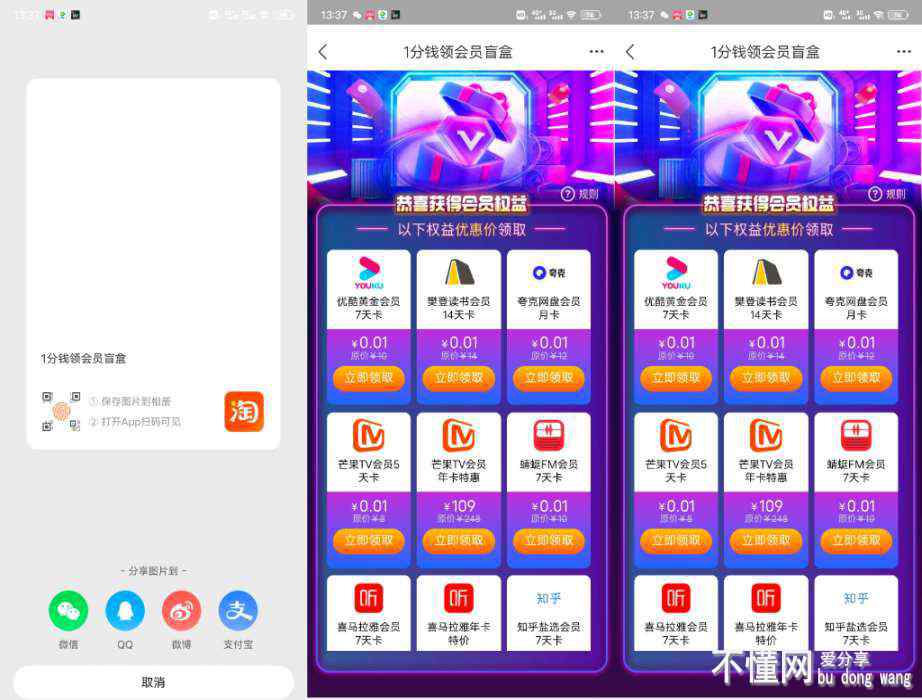Open 规则 rules help on middle screen
The image size is (922, 700).
(x=579, y=194)
